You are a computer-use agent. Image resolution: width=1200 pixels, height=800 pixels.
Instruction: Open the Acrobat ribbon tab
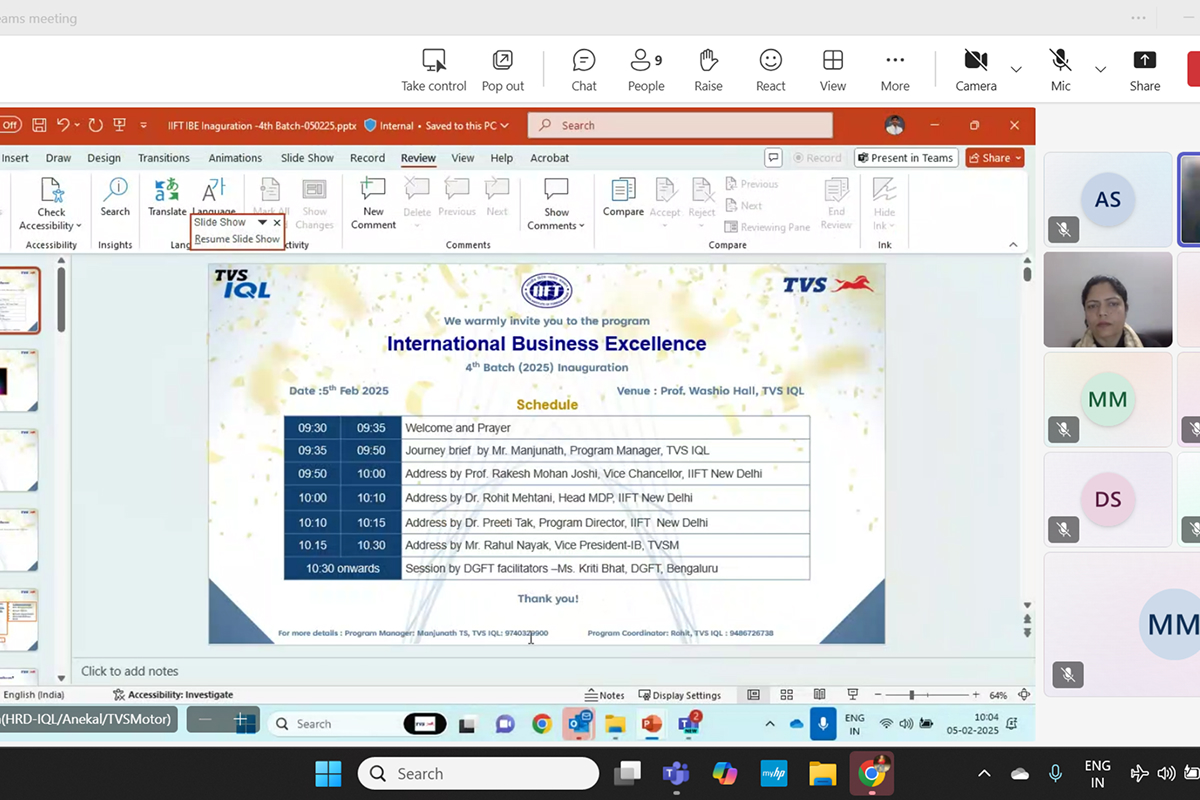tap(549, 158)
